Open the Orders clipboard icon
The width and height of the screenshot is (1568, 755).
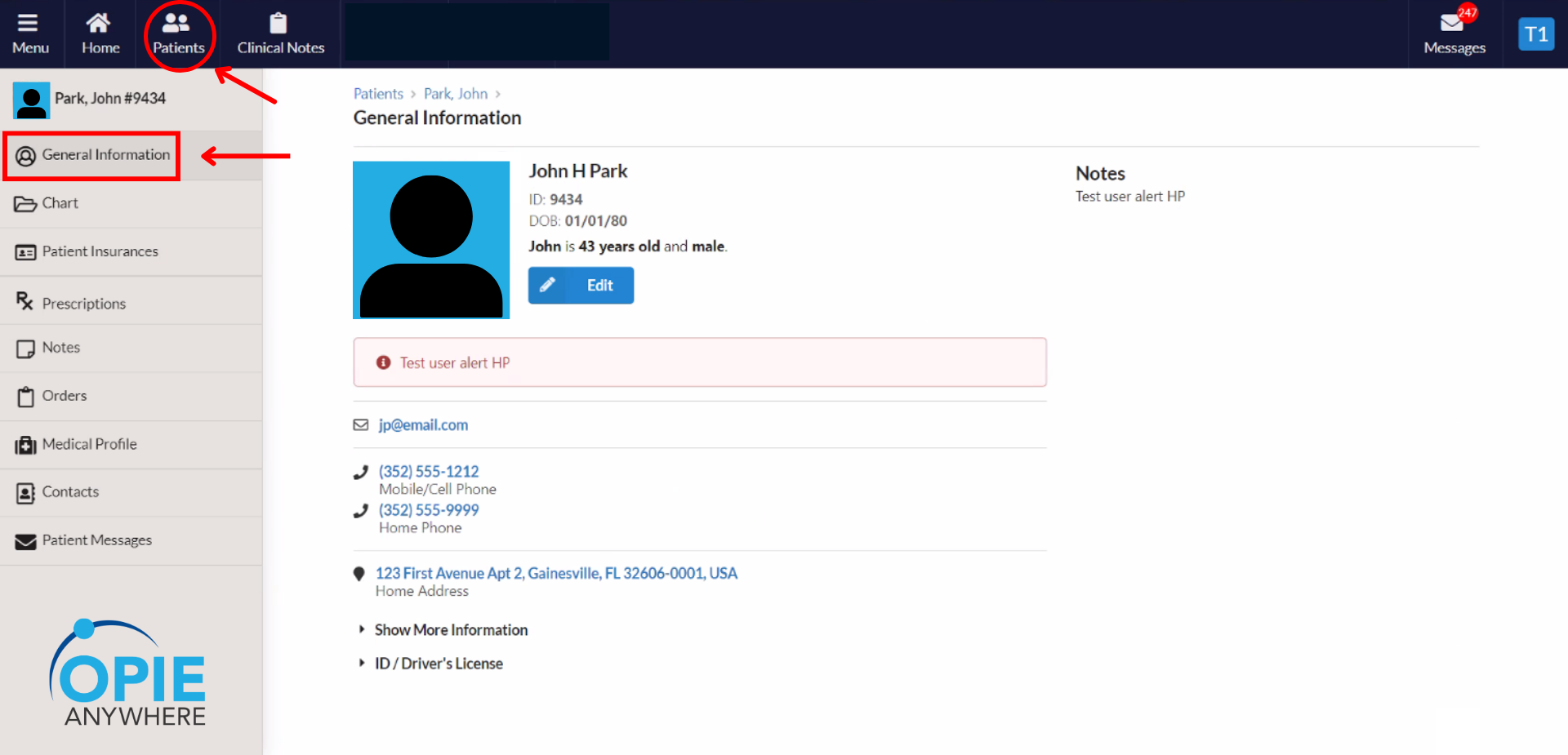click(x=25, y=396)
